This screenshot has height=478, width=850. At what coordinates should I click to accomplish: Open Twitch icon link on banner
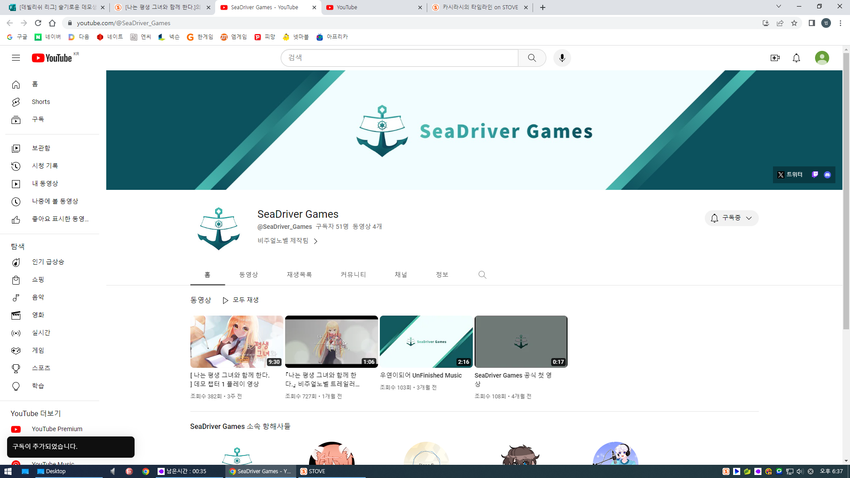815,175
